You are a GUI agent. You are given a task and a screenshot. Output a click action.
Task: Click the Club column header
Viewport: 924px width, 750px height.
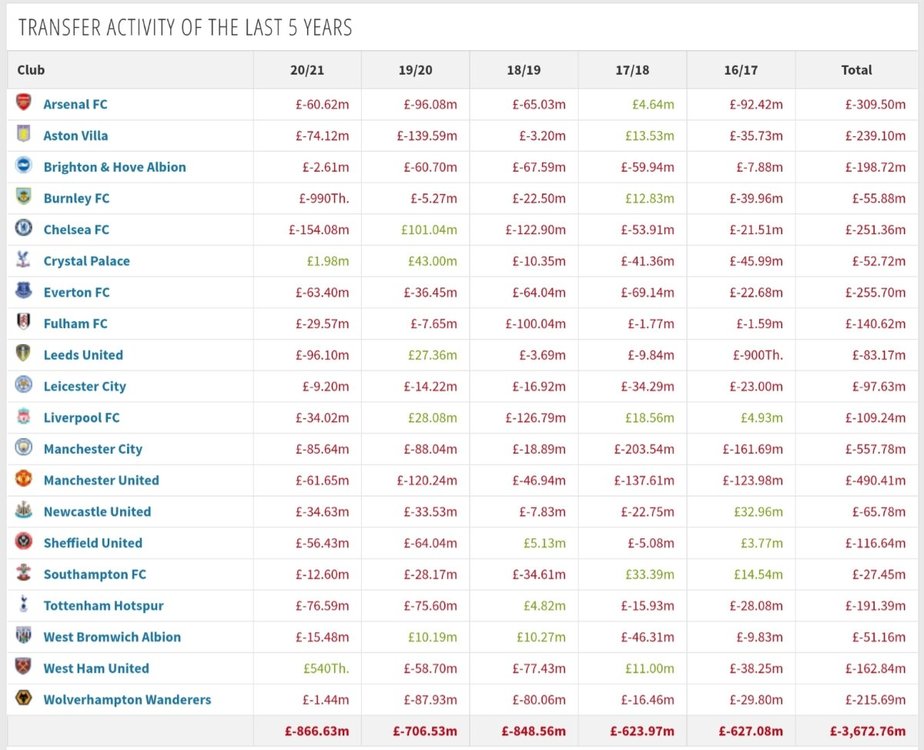(31, 70)
